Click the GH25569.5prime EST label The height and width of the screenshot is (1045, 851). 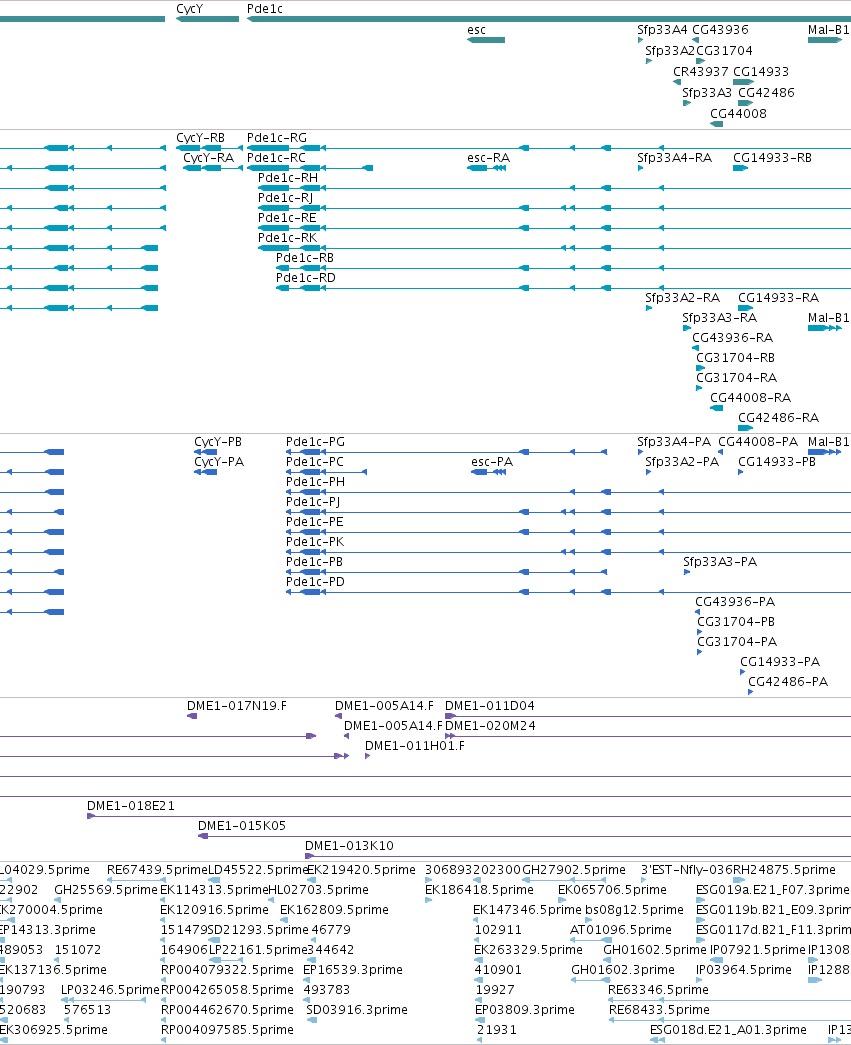pyautogui.click(x=106, y=889)
